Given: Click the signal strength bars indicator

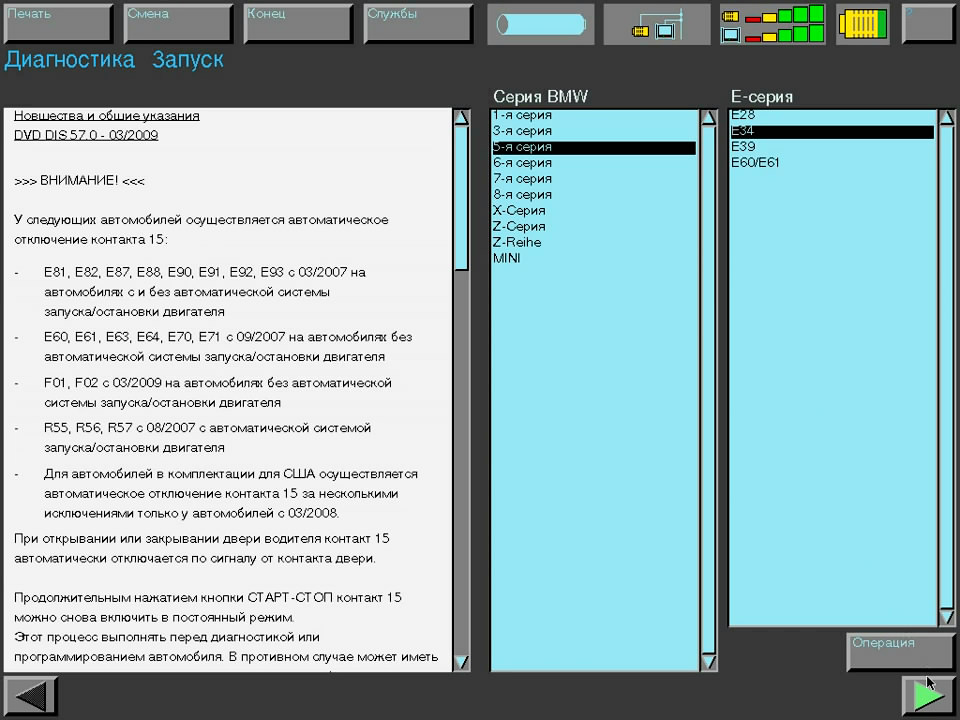Looking at the screenshot, I should [x=773, y=24].
